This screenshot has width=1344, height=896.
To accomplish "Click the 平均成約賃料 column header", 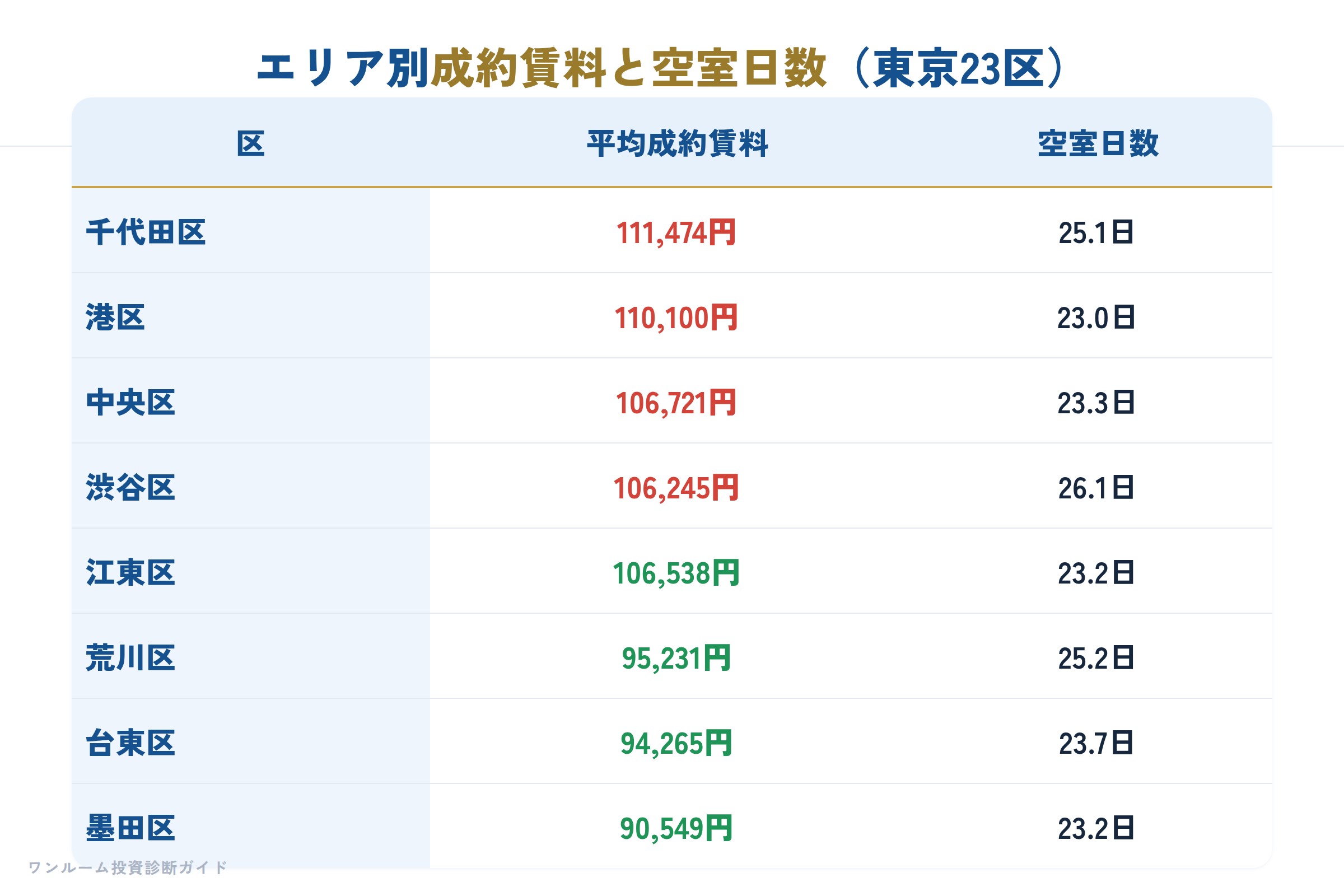I will 678,143.
